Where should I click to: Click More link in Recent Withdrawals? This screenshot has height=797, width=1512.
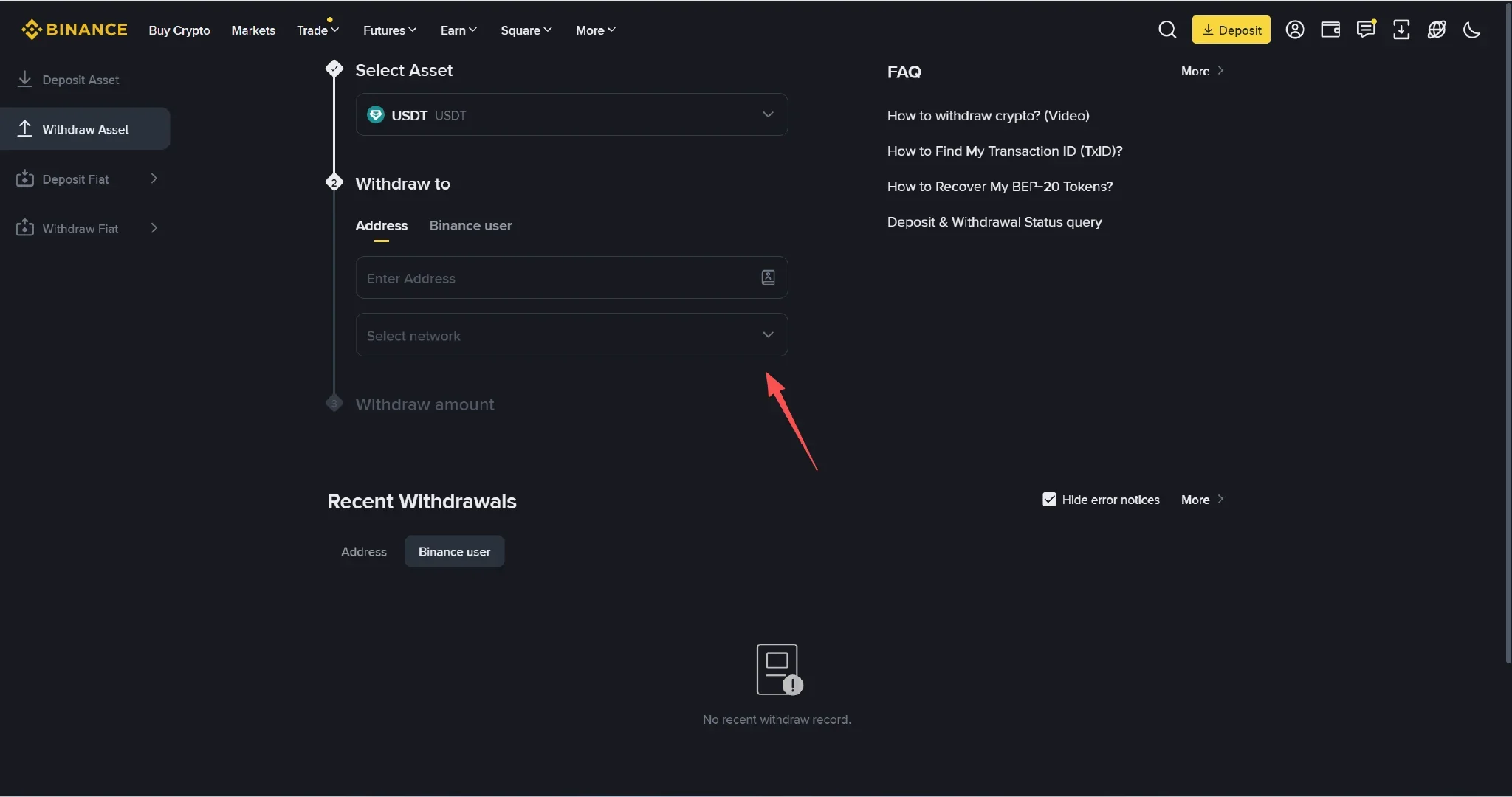pos(1202,500)
